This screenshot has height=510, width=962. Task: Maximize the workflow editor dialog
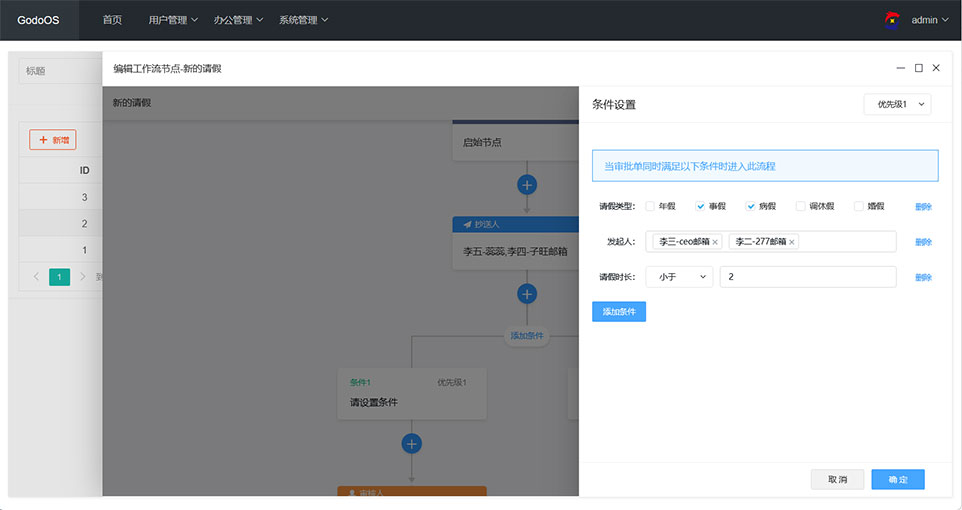[918, 68]
